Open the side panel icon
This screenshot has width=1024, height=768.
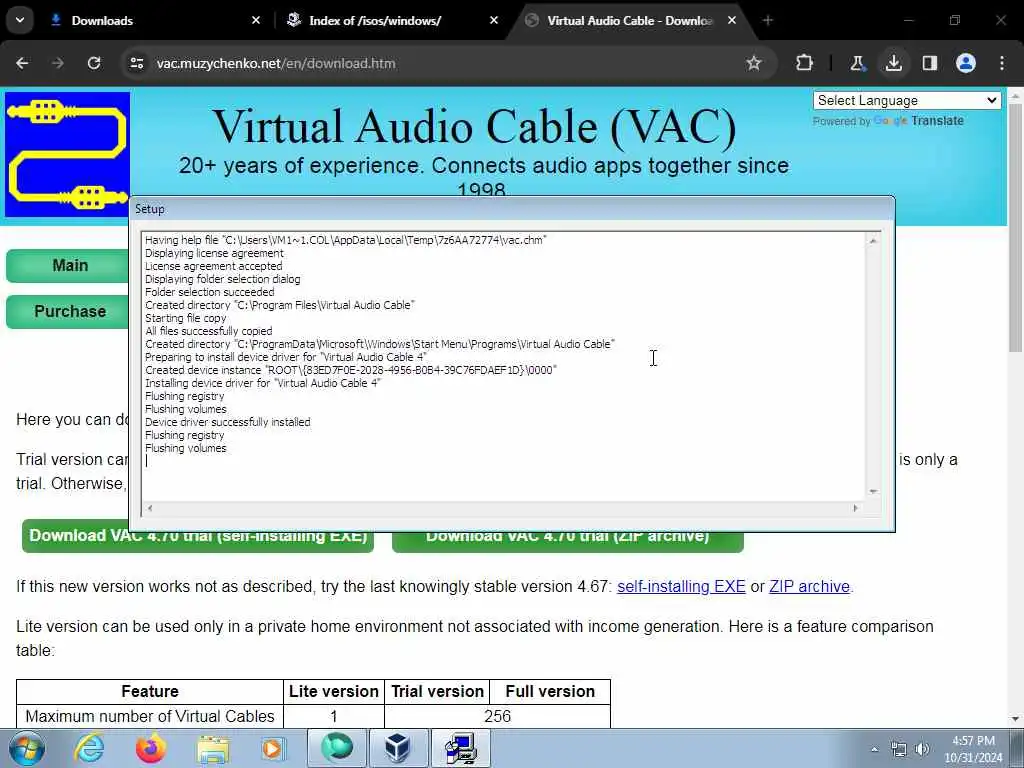(x=929, y=63)
